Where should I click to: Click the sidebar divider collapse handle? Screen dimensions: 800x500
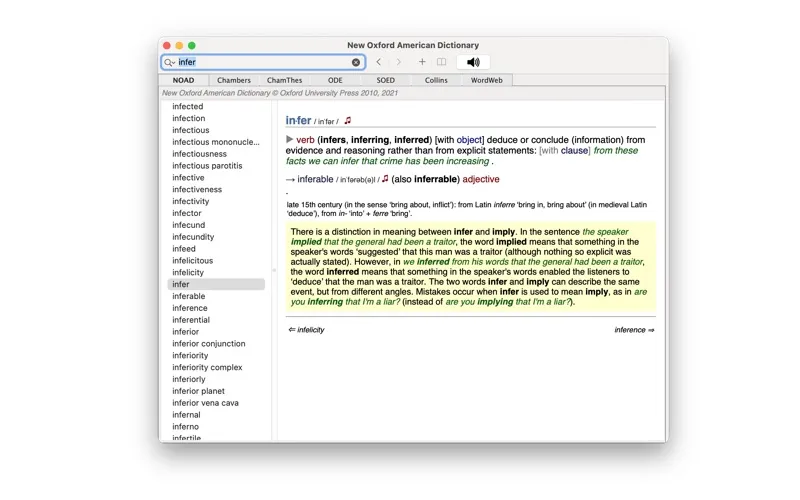(274, 270)
